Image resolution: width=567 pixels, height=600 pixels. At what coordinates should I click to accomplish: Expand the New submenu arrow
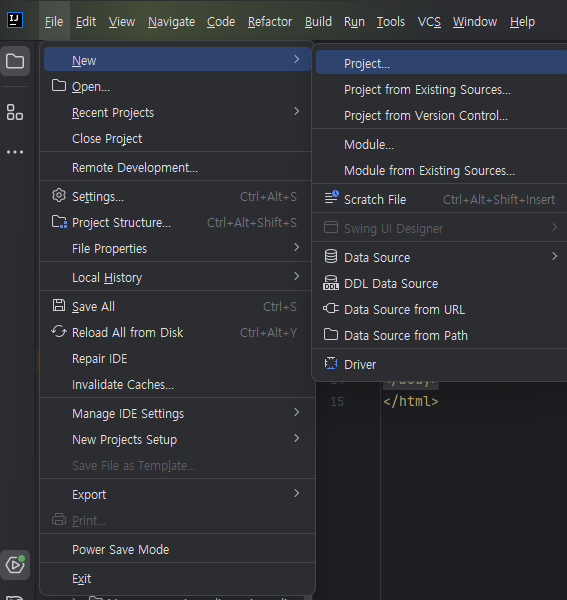pos(297,59)
